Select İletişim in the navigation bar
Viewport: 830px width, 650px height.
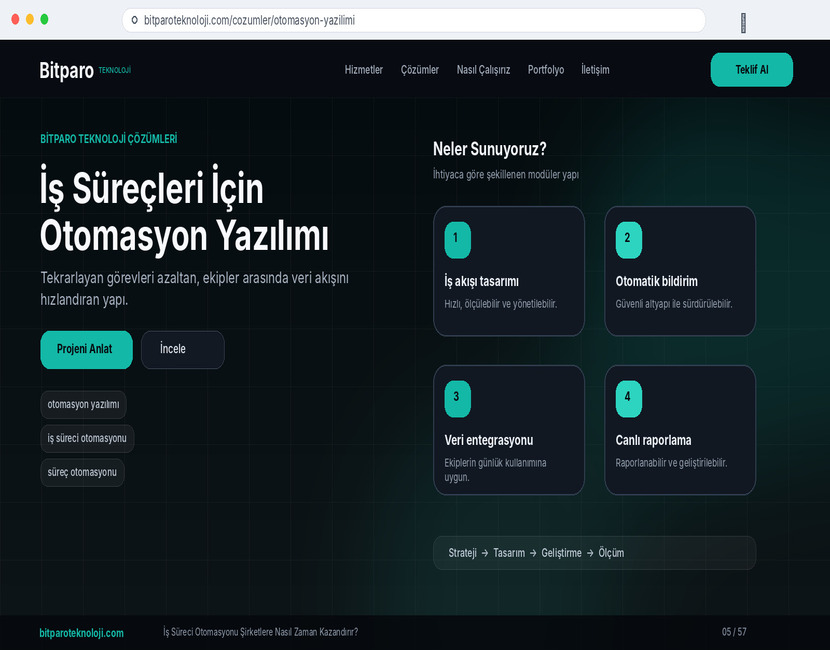click(595, 70)
